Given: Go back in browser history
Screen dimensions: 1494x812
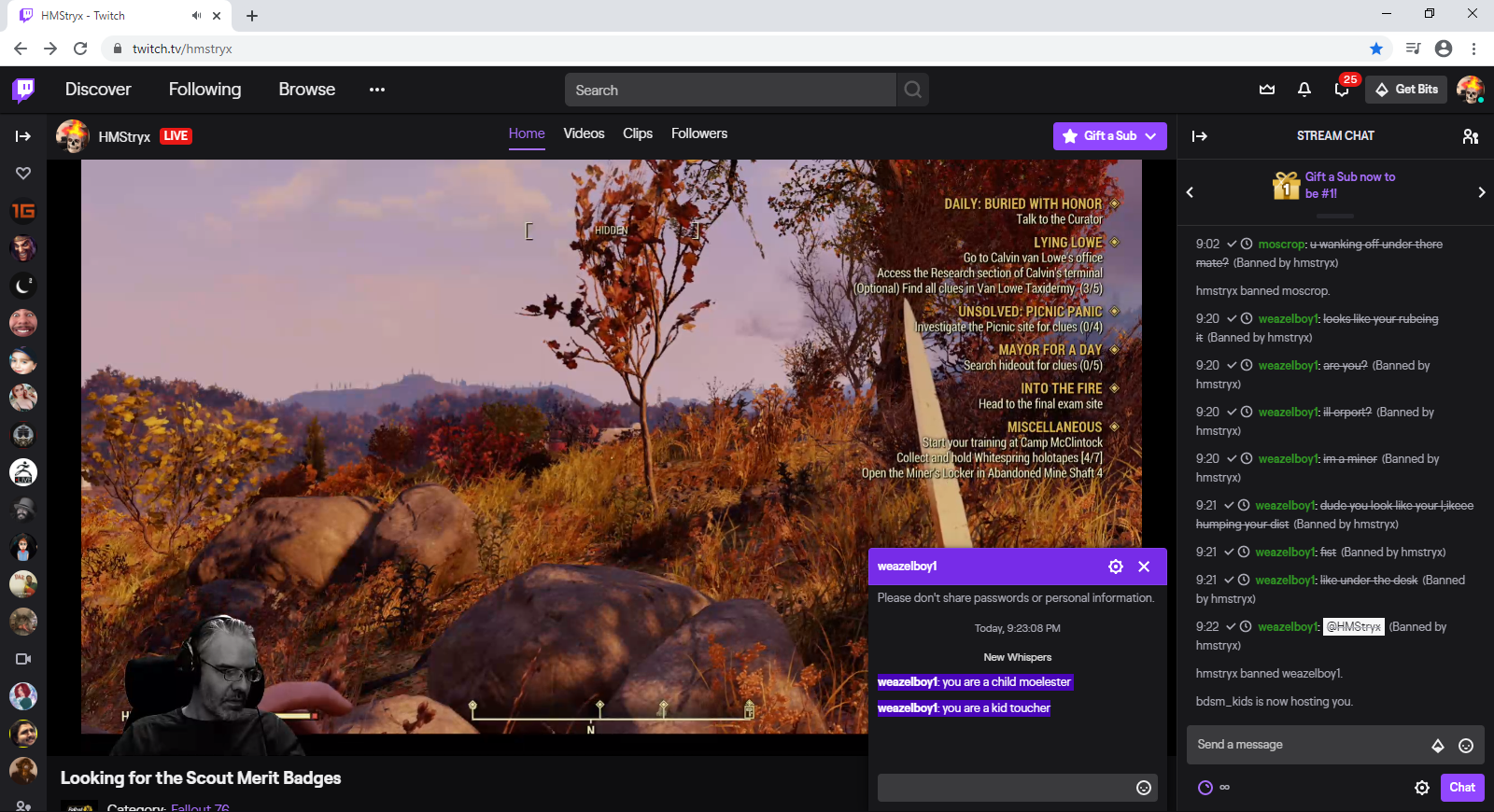Looking at the screenshot, I should click(x=21, y=49).
